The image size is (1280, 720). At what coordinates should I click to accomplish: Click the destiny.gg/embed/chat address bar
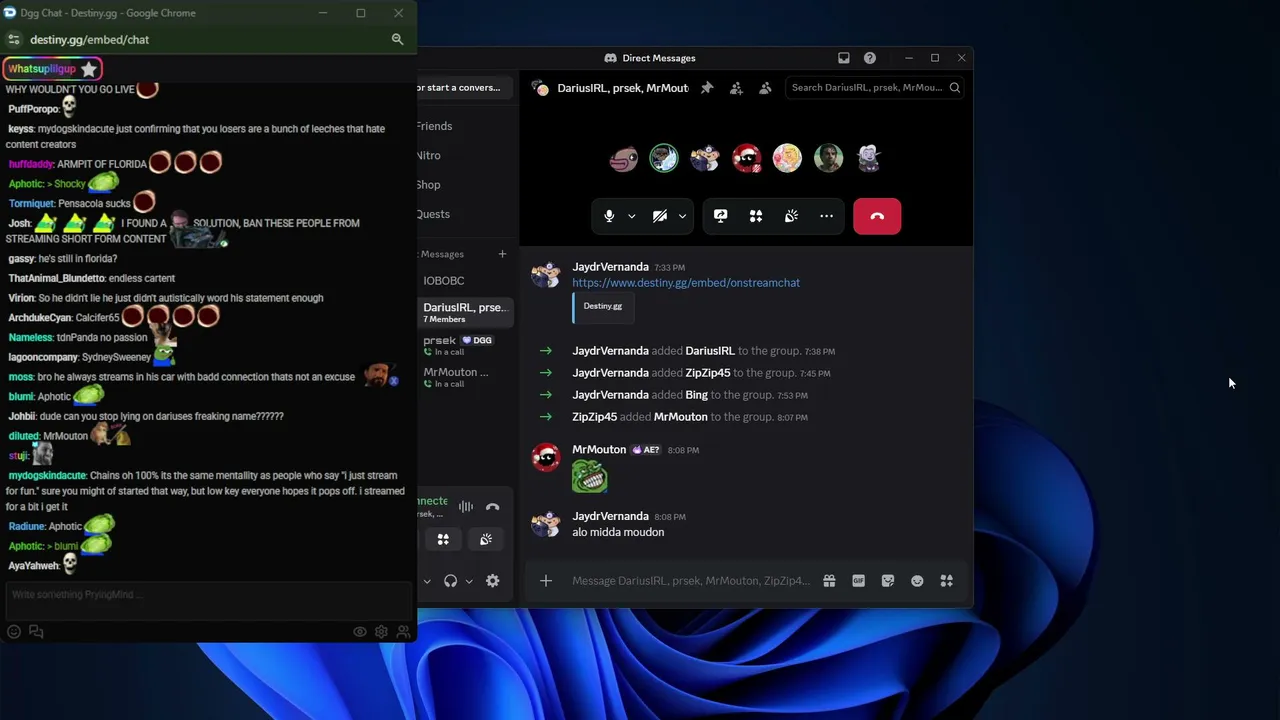[x=89, y=40]
